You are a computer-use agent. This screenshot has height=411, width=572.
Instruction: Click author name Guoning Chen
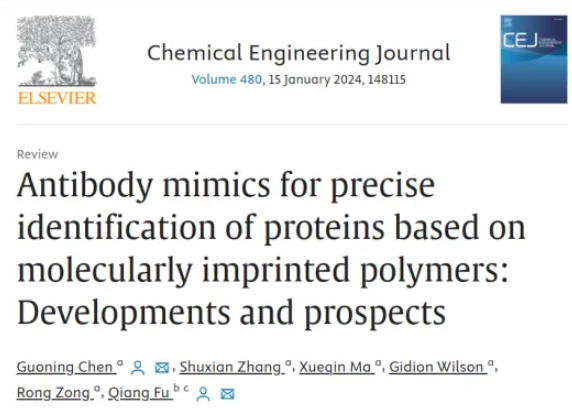(65, 367)
